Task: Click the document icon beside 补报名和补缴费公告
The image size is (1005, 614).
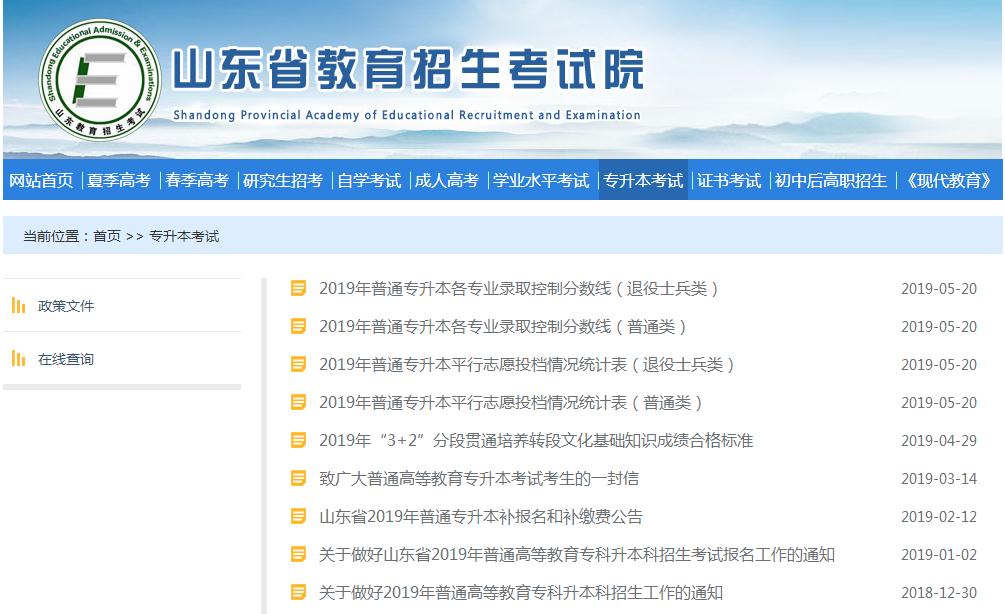Action: [297, 517]
